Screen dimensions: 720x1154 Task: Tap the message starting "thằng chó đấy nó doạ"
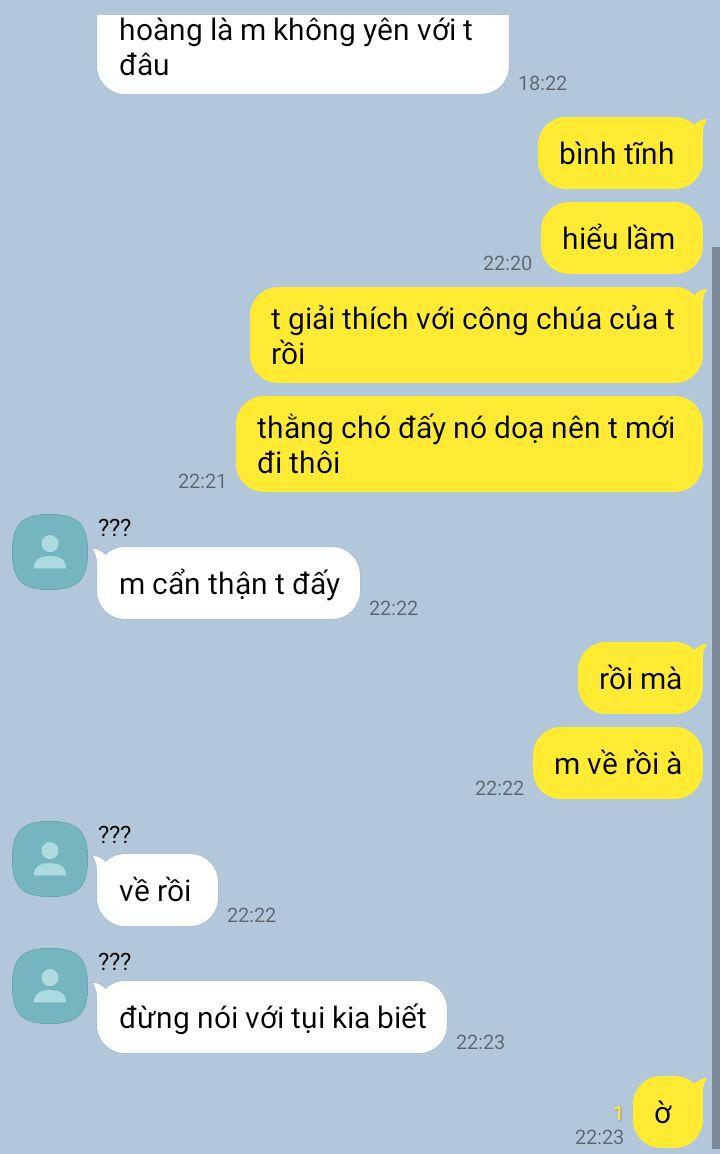coord(470,445)
